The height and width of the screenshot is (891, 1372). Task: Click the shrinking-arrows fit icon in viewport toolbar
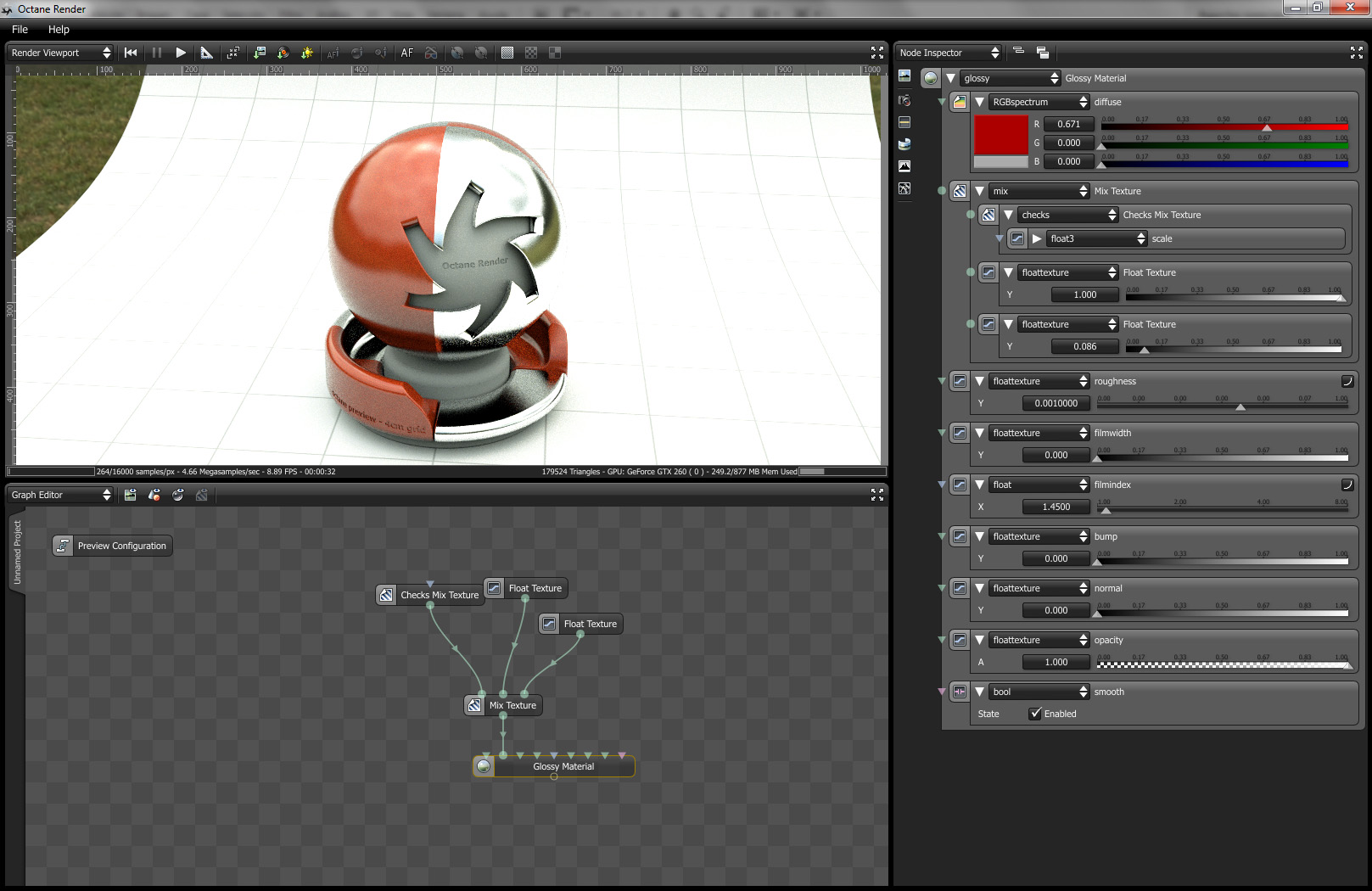(x=233, y=53)
